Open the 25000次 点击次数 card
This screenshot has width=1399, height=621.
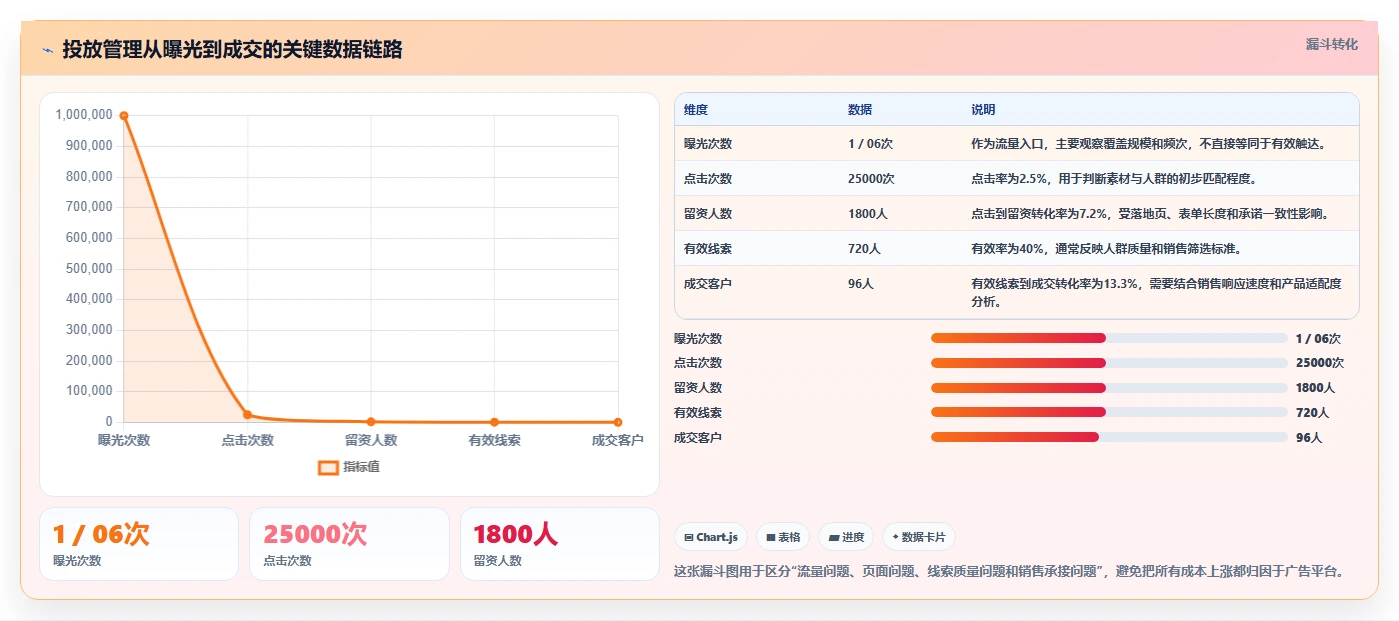point(349,544)
